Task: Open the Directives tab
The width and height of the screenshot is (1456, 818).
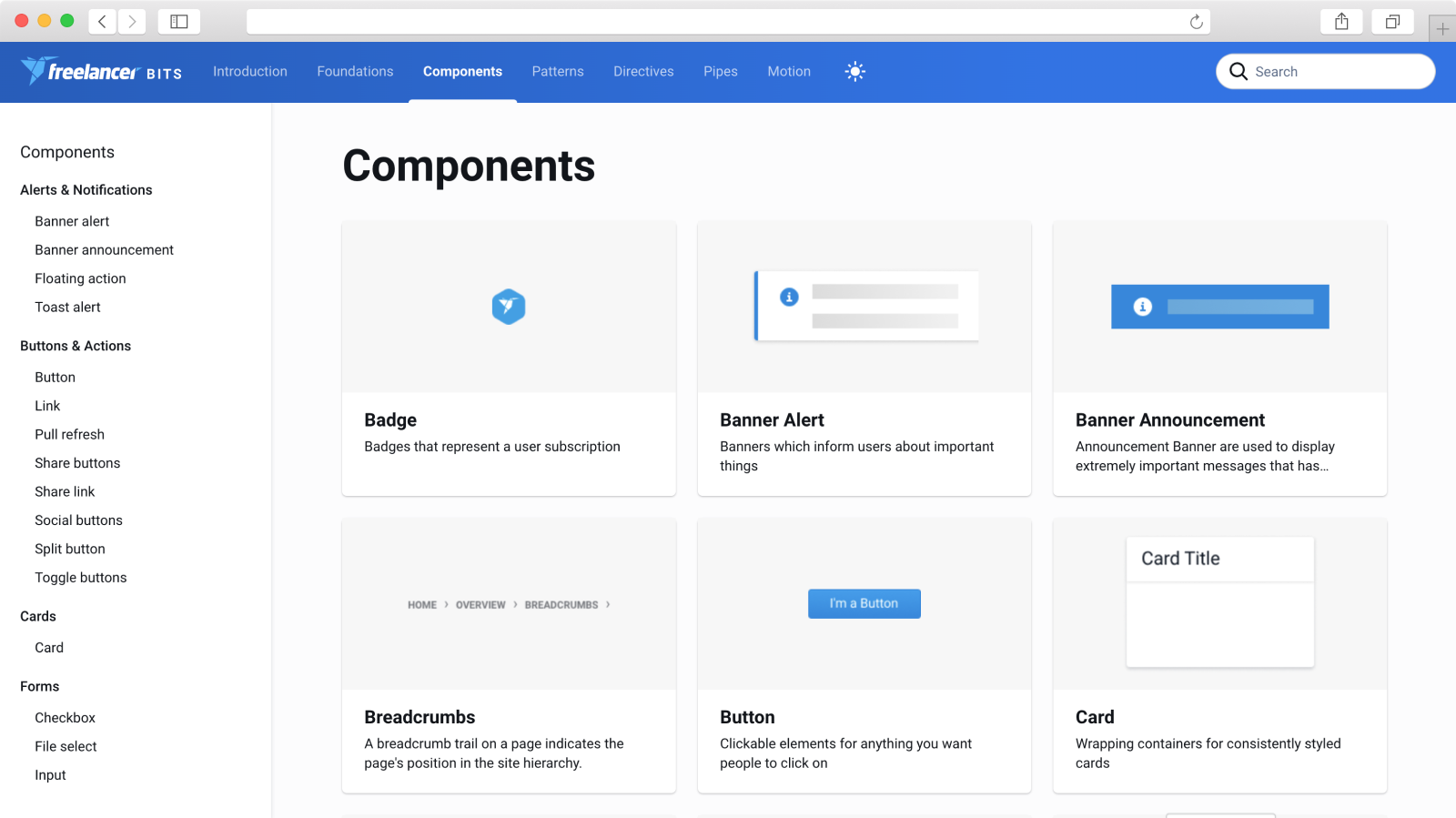Action: pyautogui.click(x=643, y=71)
